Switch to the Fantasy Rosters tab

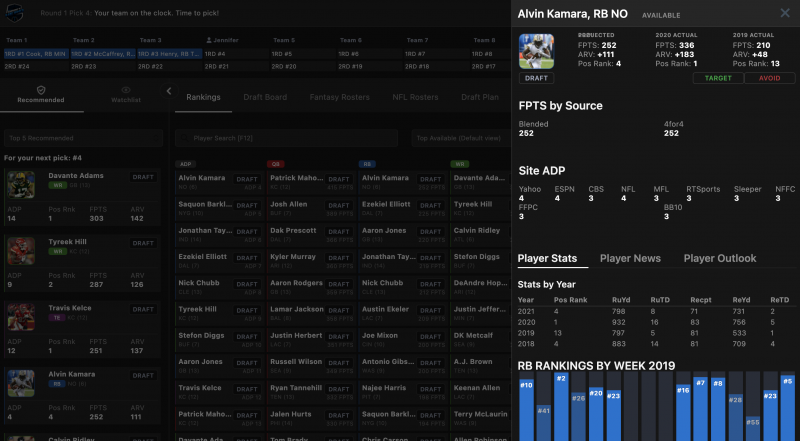click(x=339, y=97)
